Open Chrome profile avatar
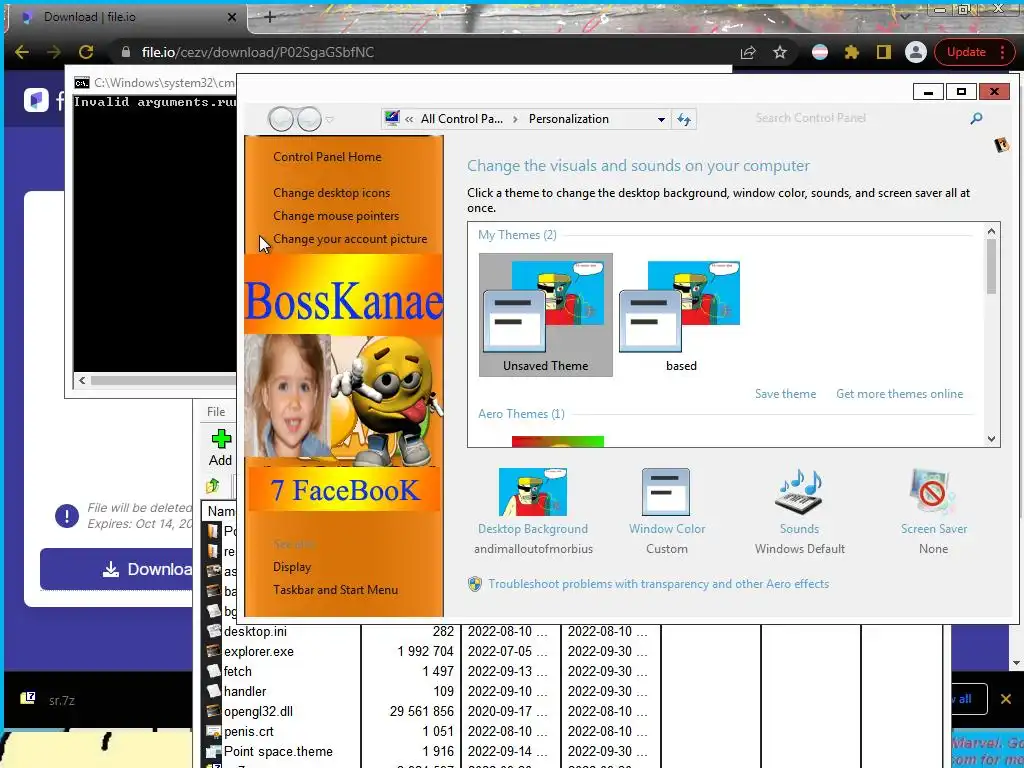The height and width of the screenshot is (768, 1024). pyautogui.click(x=916, y=52)
